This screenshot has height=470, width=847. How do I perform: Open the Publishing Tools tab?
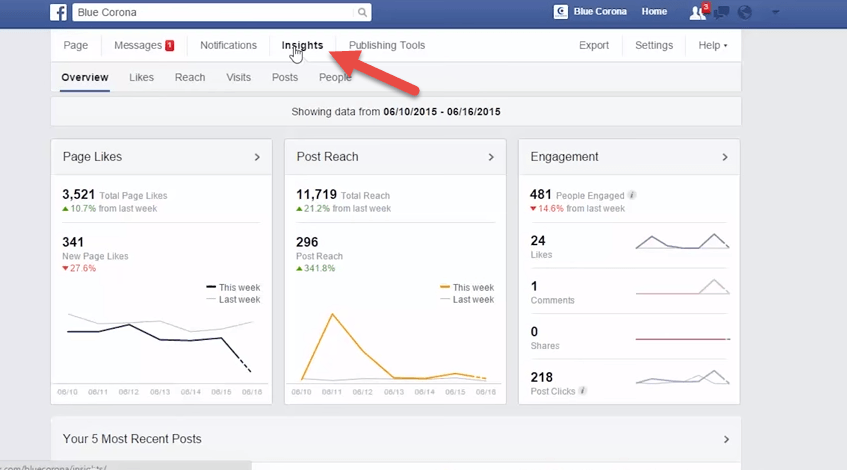386,46
